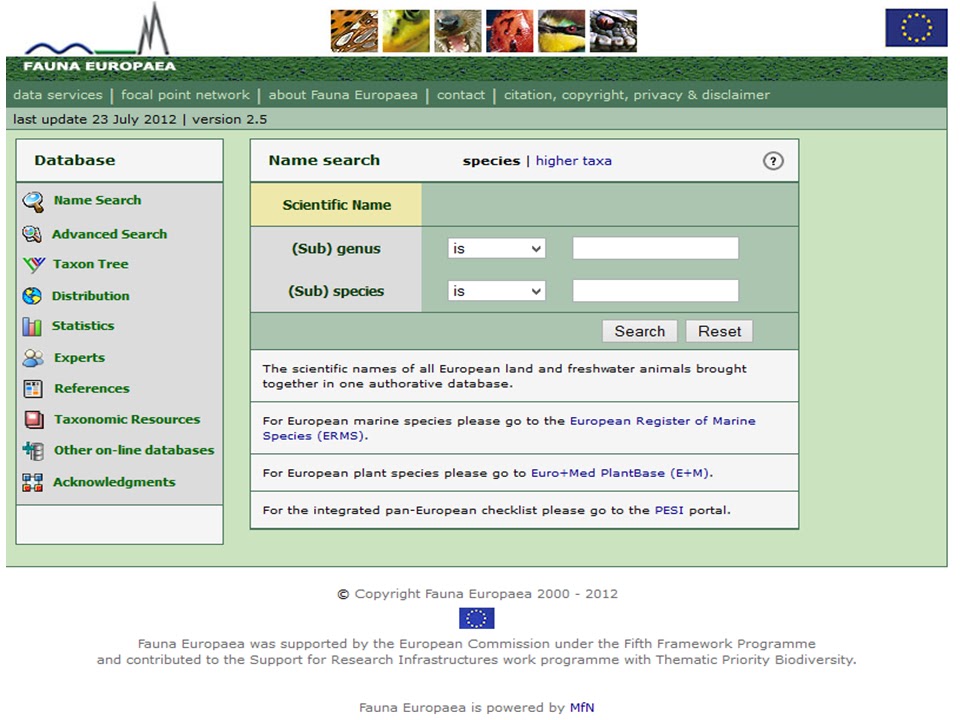The image size is (960, 720).
Task: Open the focal point network menu
Action: [185, 95]
